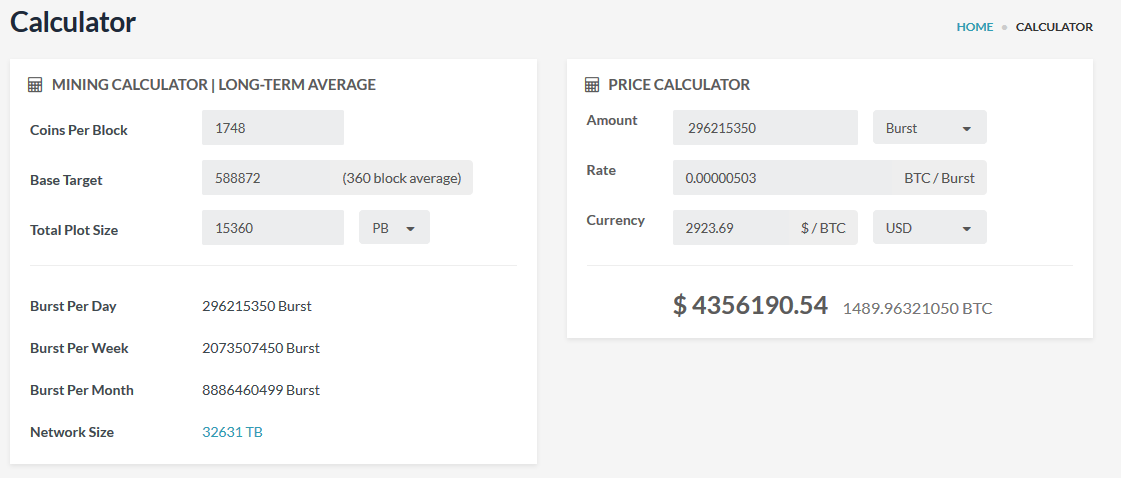Open the Burst amount unit dropdown
The height and width of the screenshot is (478, 1121).
(929, 127)
